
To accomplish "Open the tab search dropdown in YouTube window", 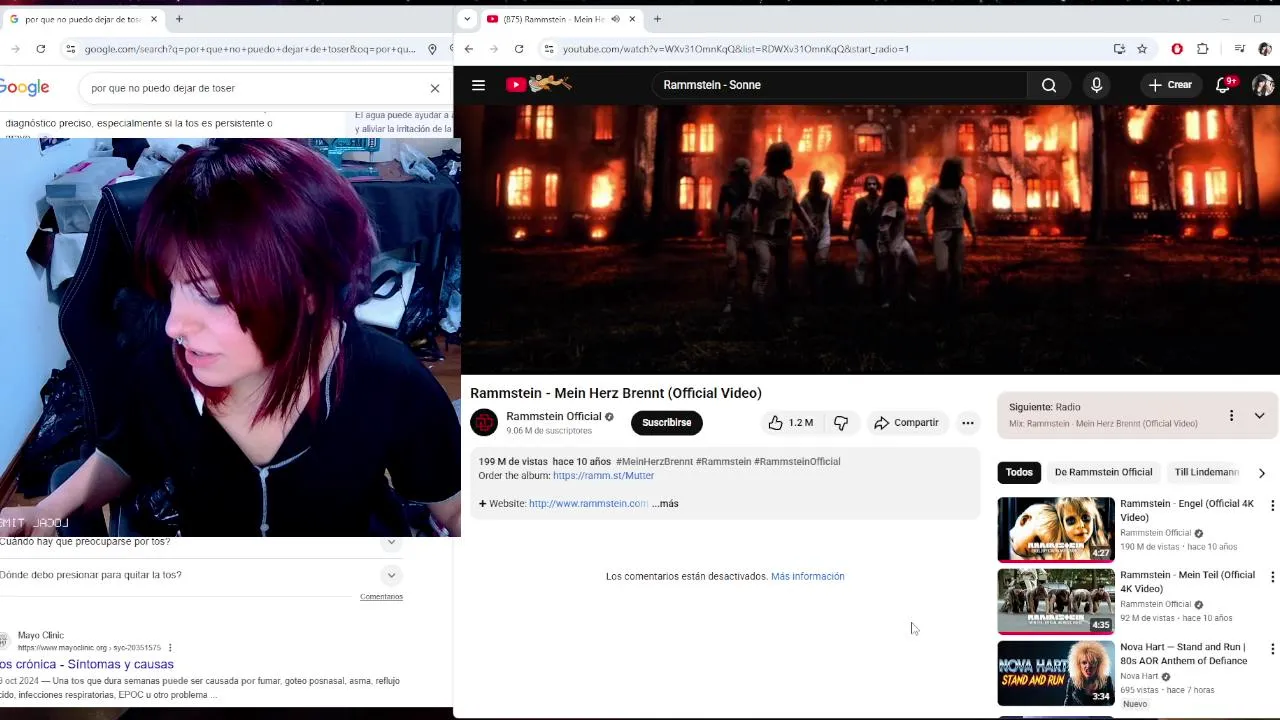I will [467, 19].
